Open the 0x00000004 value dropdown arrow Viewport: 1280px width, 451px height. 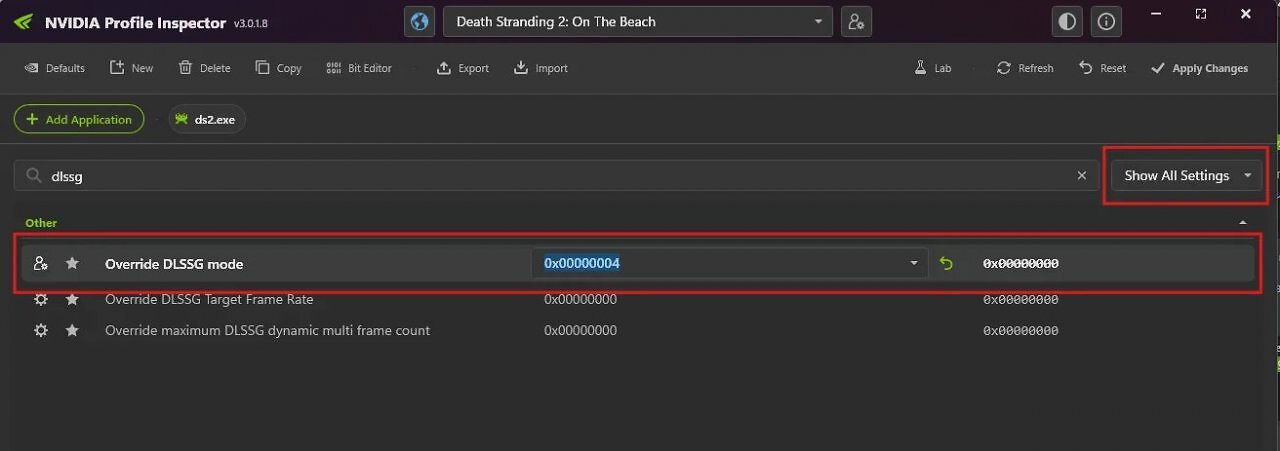913,263
